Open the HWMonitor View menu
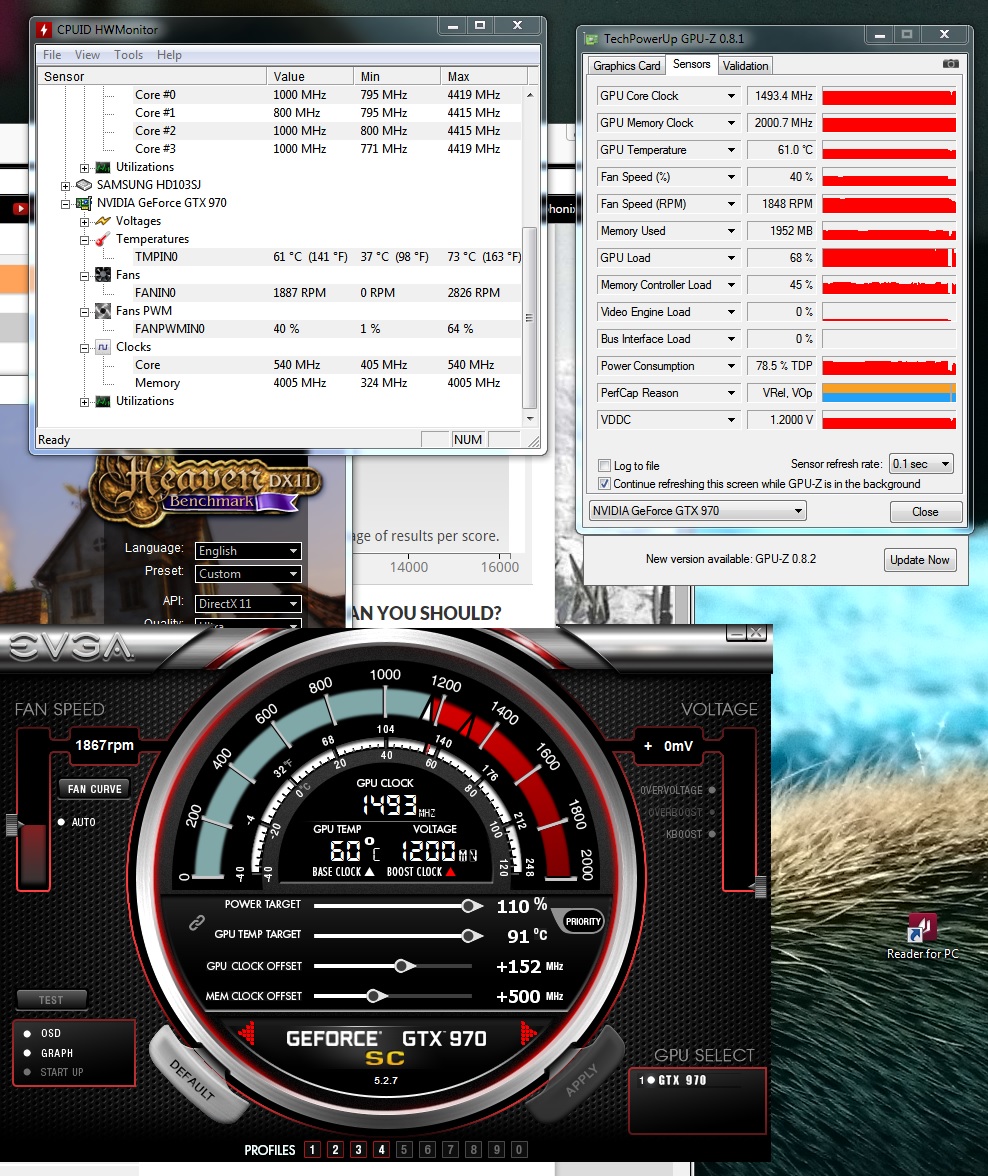 pyautogui.click(x=87, y=55)
